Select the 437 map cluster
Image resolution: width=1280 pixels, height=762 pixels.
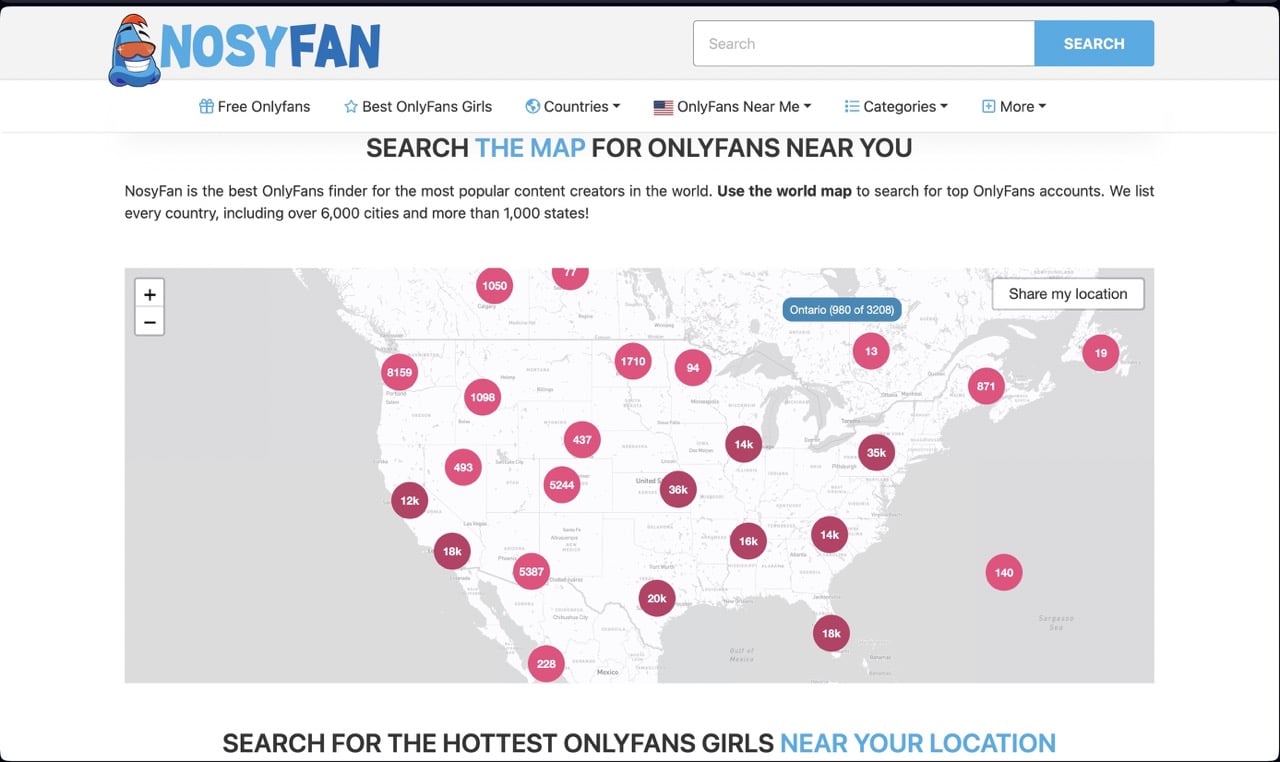pyautogui.click(x=582, y=439)
